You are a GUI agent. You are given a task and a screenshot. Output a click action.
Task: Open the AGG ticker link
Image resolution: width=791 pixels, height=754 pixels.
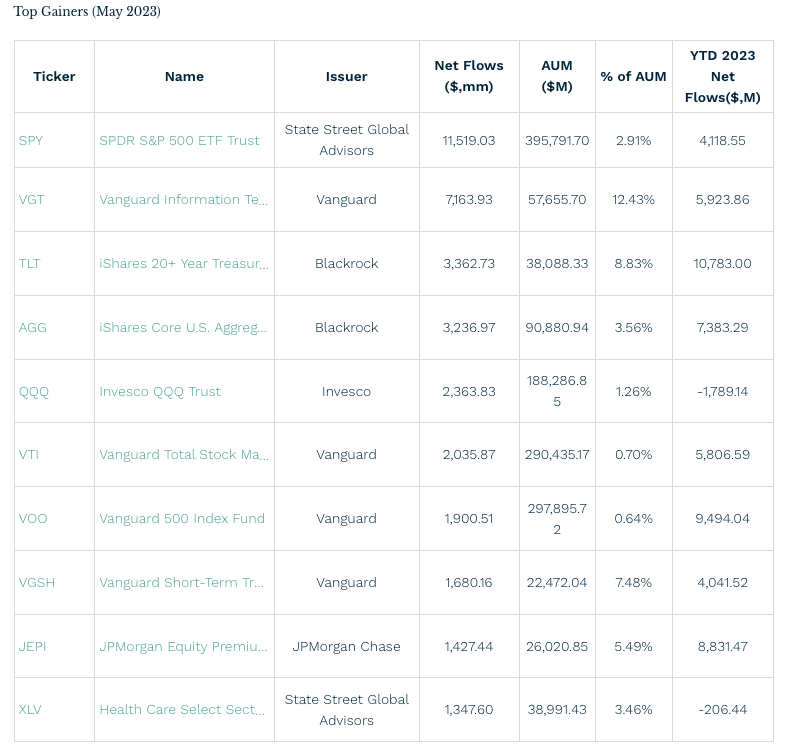tap(32, 328)
